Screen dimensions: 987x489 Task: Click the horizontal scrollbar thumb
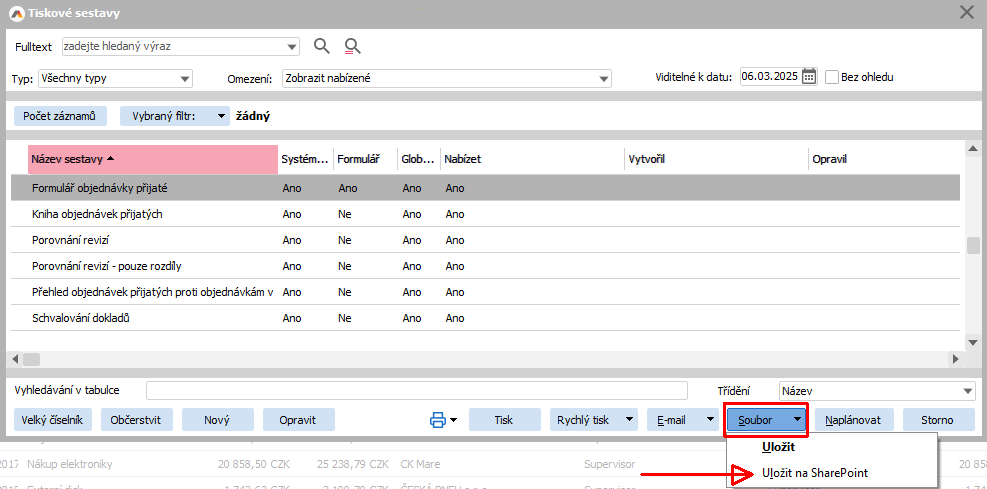click(x=31, y=358)
